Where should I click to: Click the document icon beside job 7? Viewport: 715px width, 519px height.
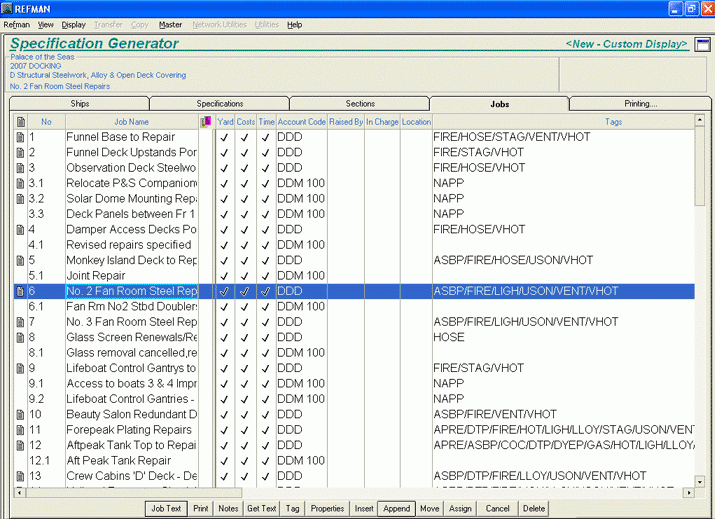click(20, 322)
